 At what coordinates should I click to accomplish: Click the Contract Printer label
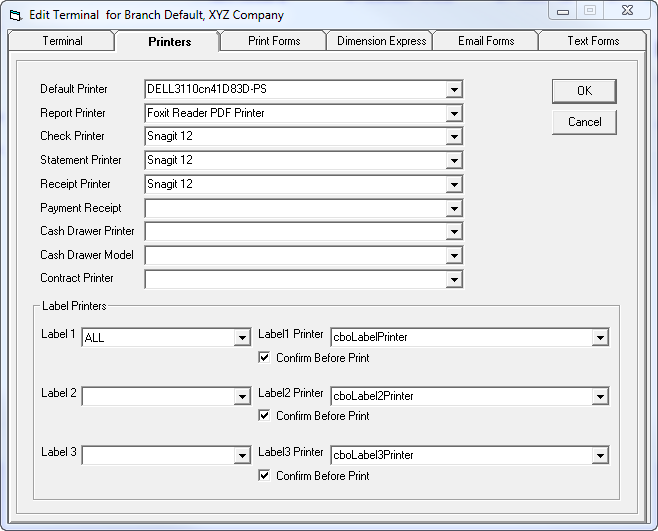click(x=77, y=278)
